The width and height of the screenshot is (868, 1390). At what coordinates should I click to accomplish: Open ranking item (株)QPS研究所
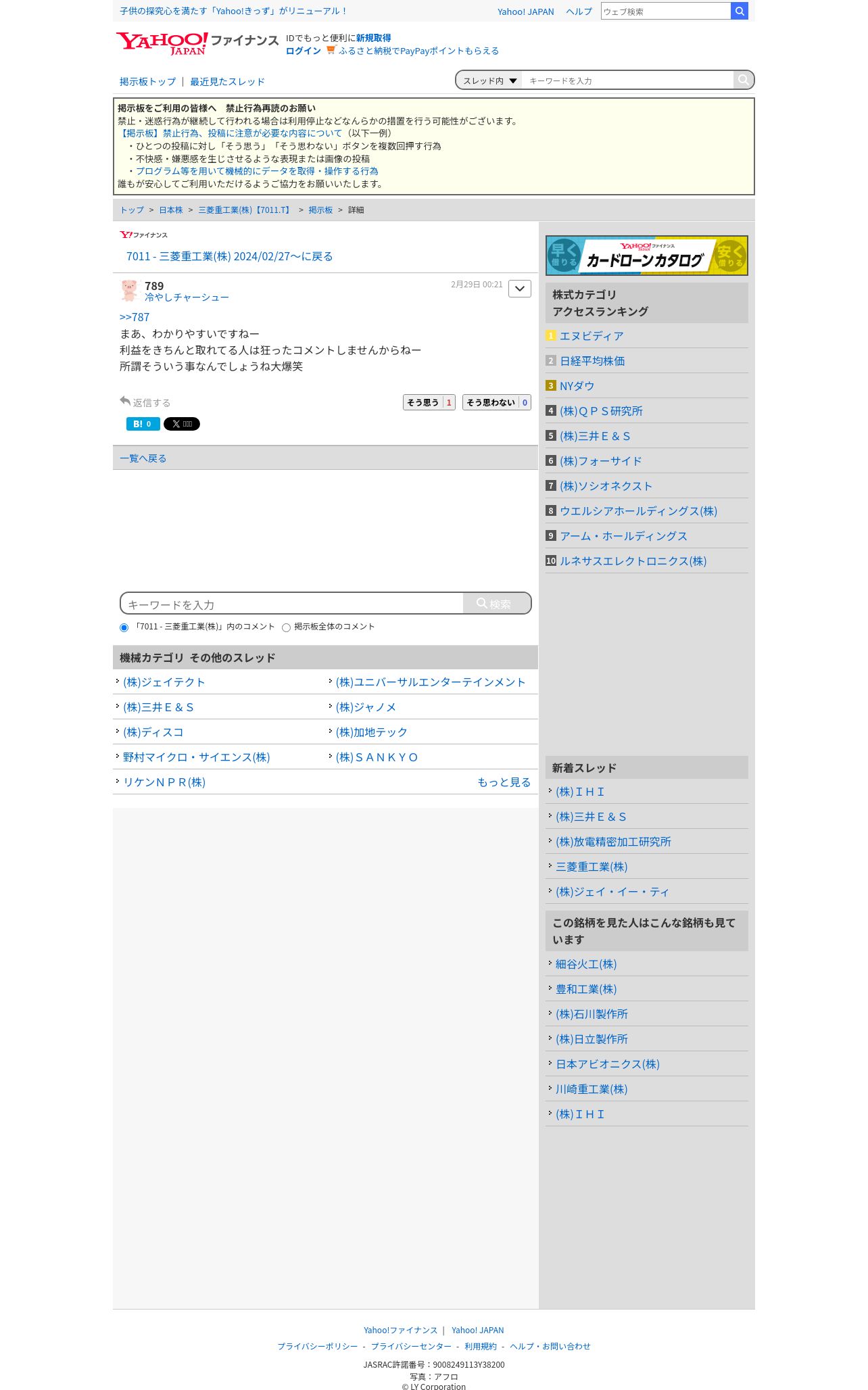(x=601, y=411)
